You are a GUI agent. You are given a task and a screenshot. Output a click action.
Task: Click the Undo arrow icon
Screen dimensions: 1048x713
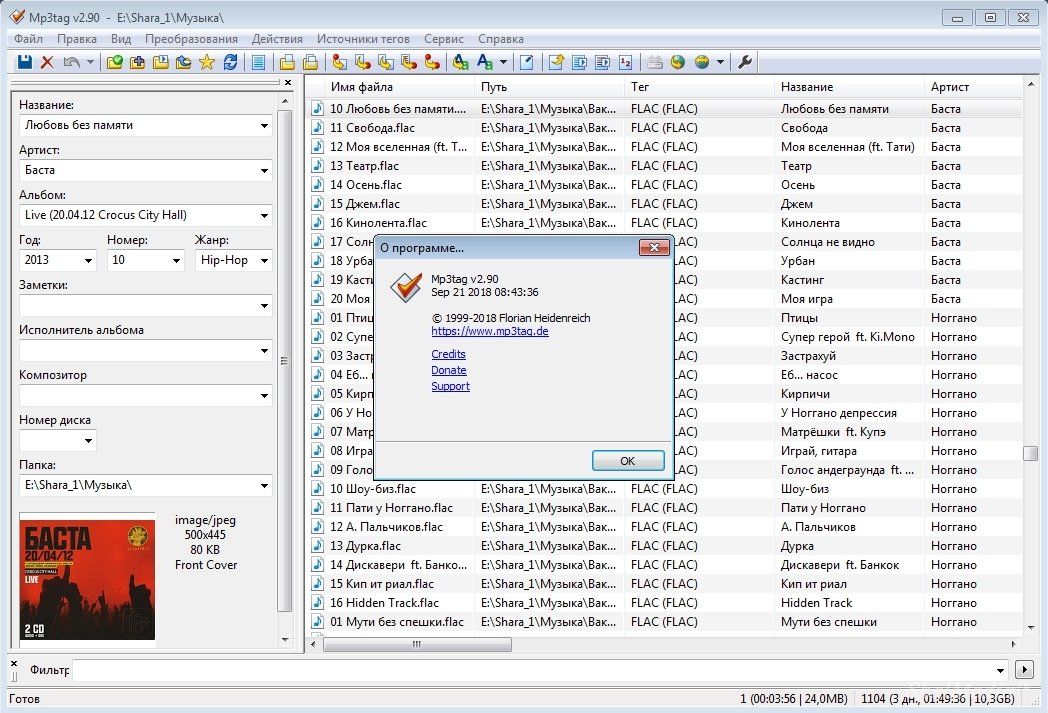tap(71, 62)
